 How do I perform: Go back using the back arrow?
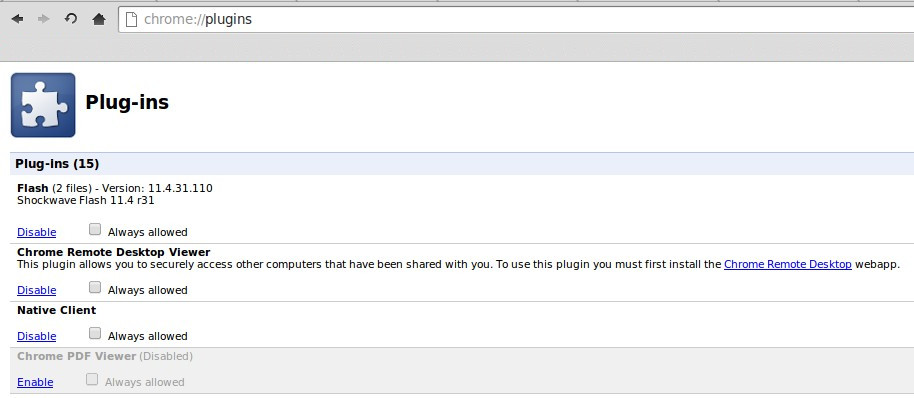pyautogui.click(x=17, y=19)
